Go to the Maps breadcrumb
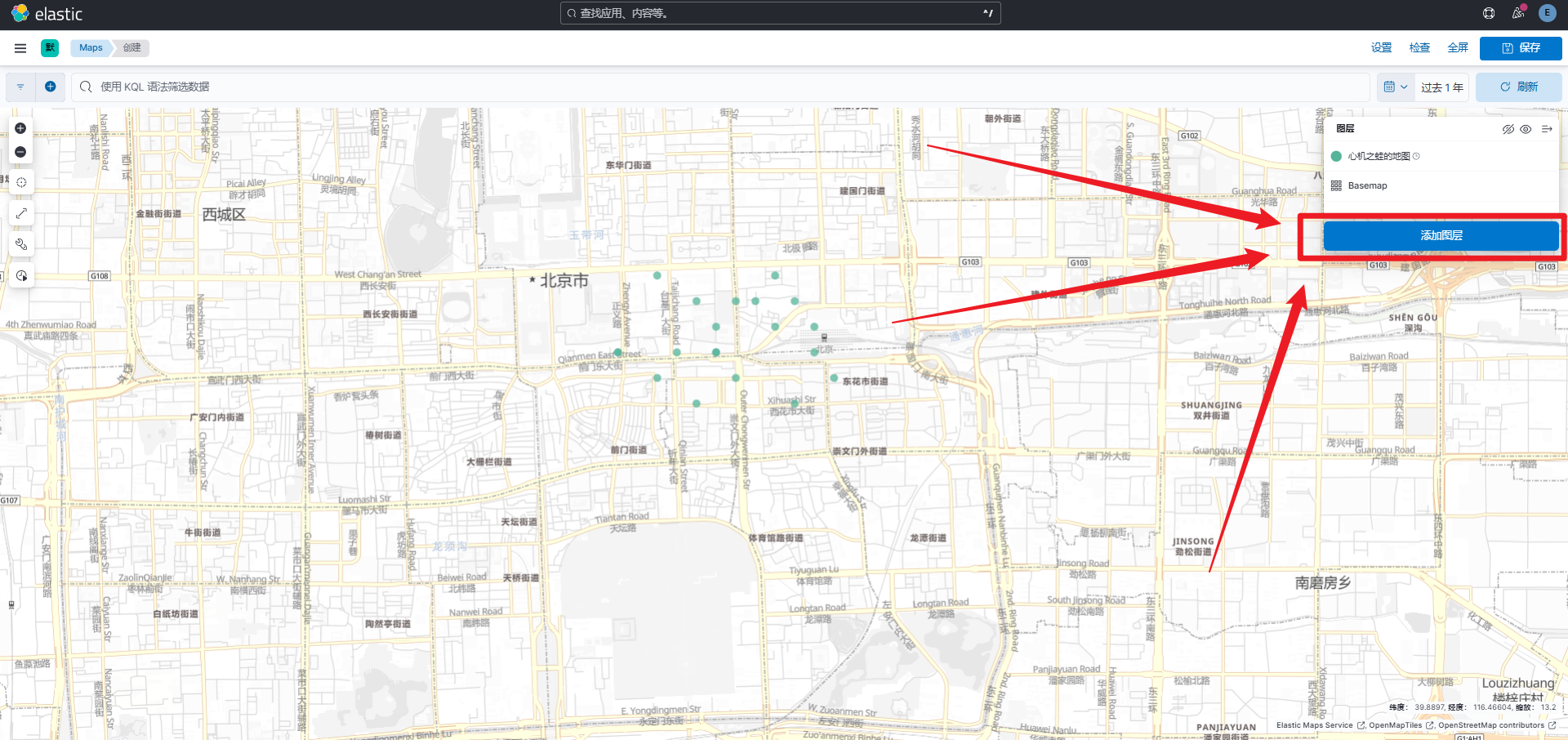The image size is (1568, 740). pos(91,48)
